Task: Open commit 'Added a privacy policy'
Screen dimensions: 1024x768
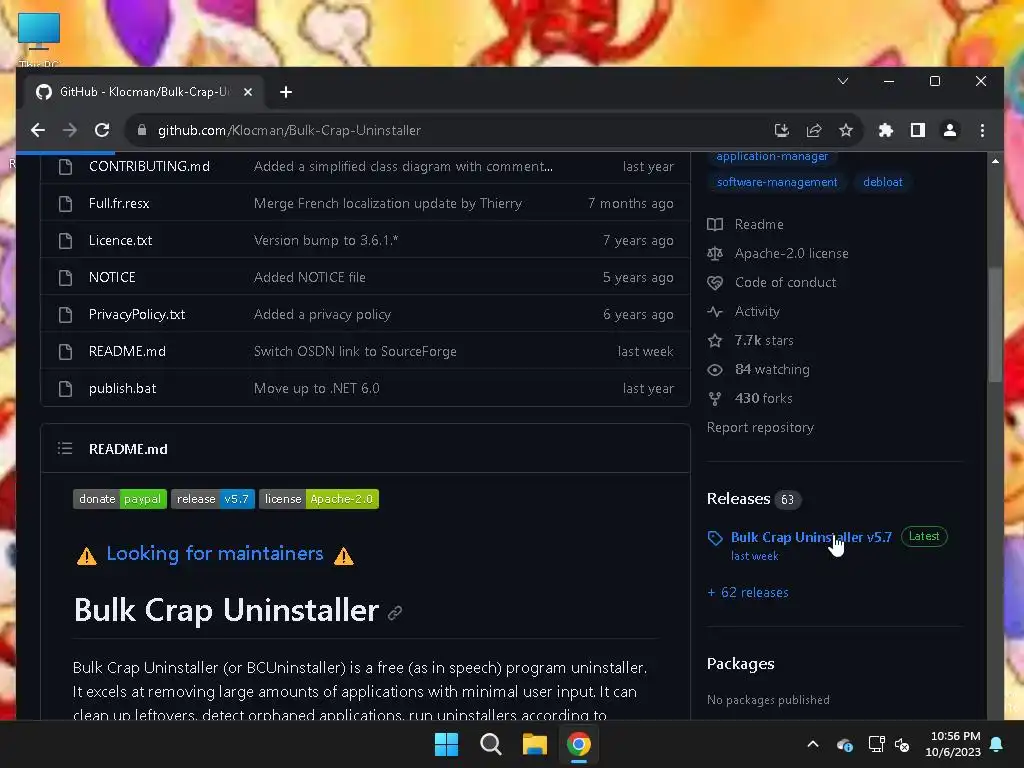Action: (322, 314)
